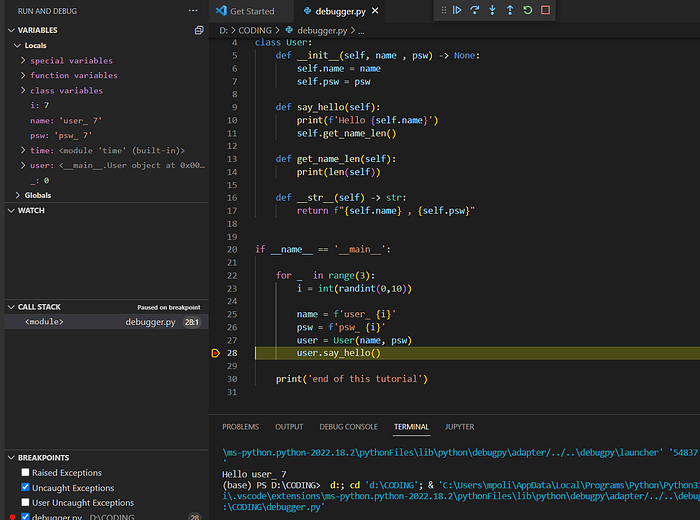Collapse the VARIABLES section
700x520 pixels.
(12, 30)
